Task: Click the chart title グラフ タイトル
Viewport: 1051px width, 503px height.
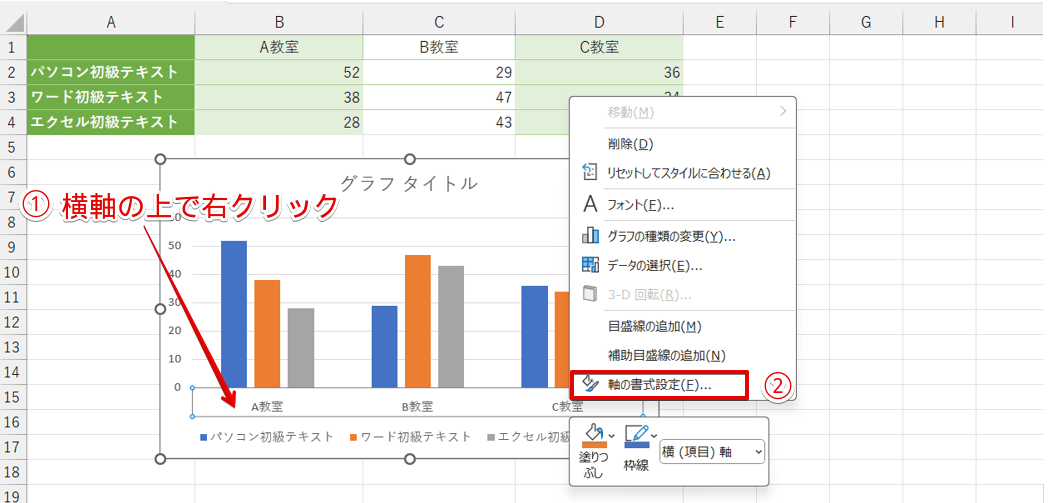Action: [x=408, y=183]
